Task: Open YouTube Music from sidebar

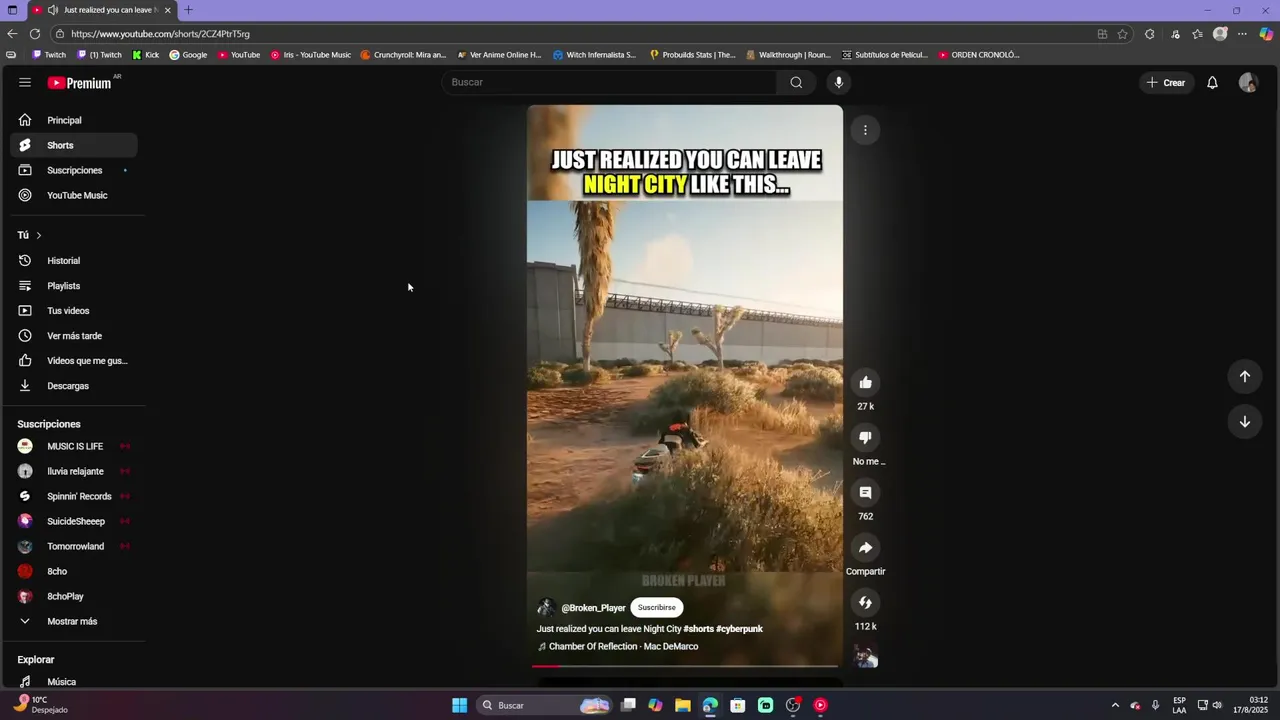Action: (x=74, y=195)
